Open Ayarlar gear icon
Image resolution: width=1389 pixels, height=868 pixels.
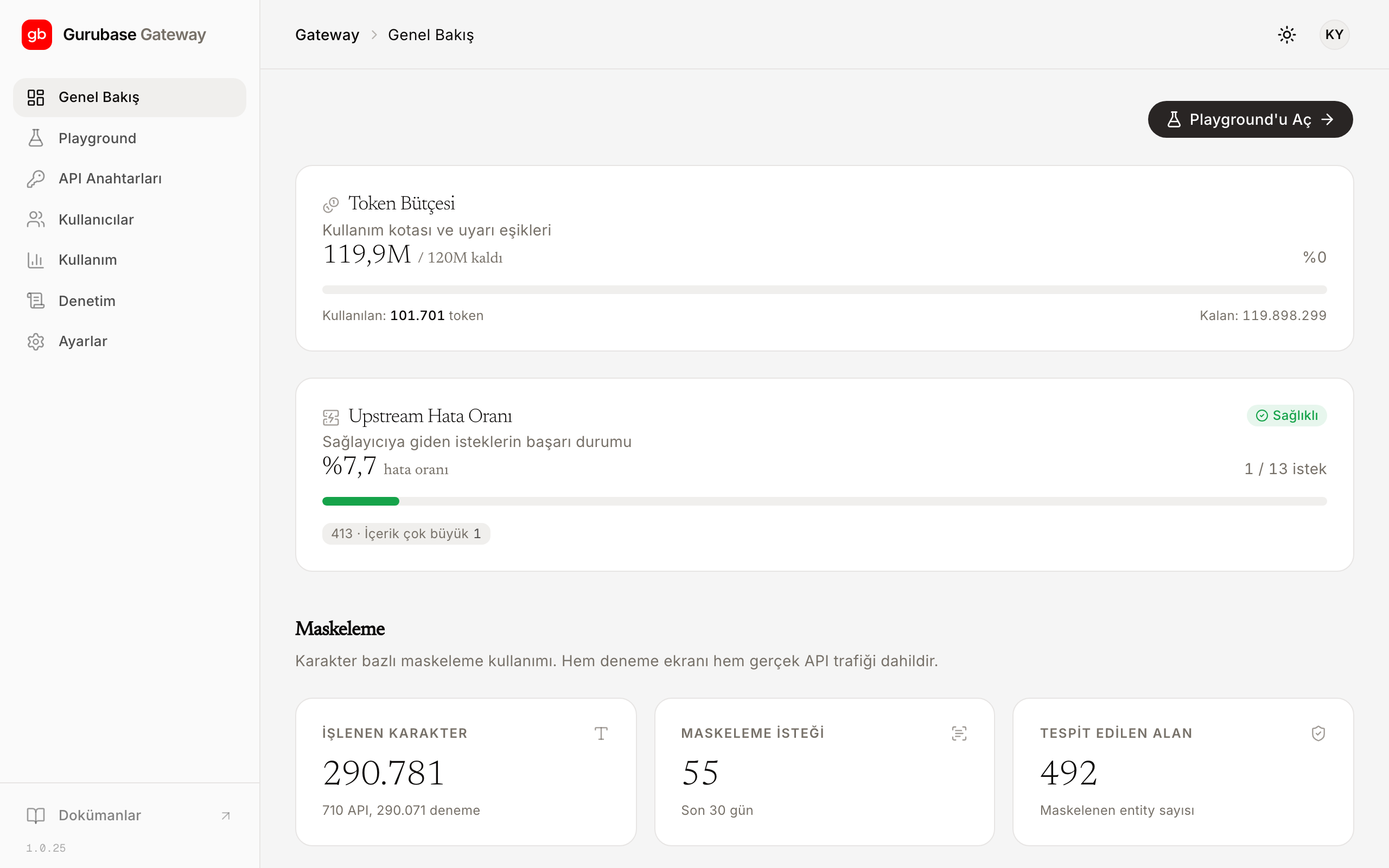[36, 342]
